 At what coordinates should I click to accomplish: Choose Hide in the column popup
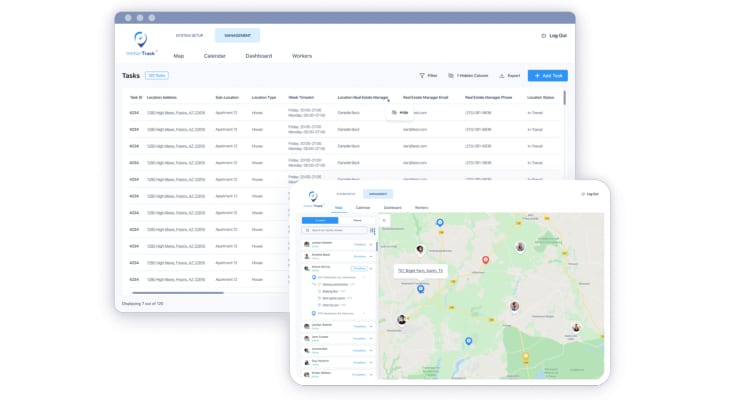tap(400, 113)
